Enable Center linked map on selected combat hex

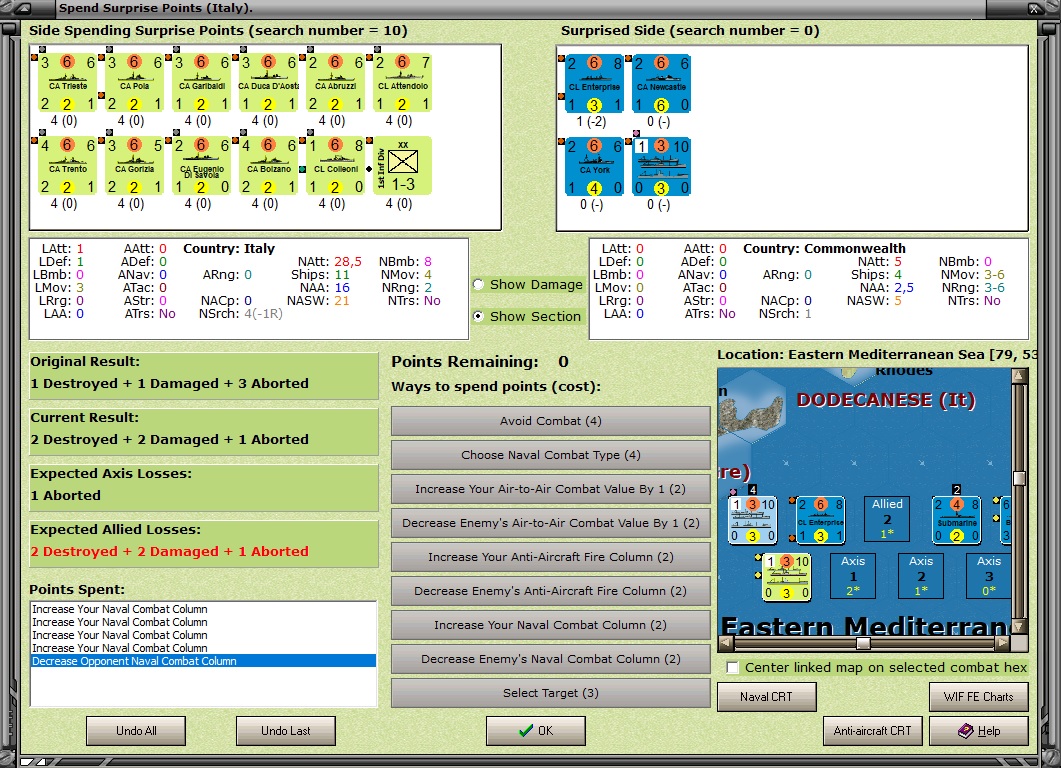[x=732, y=668]
